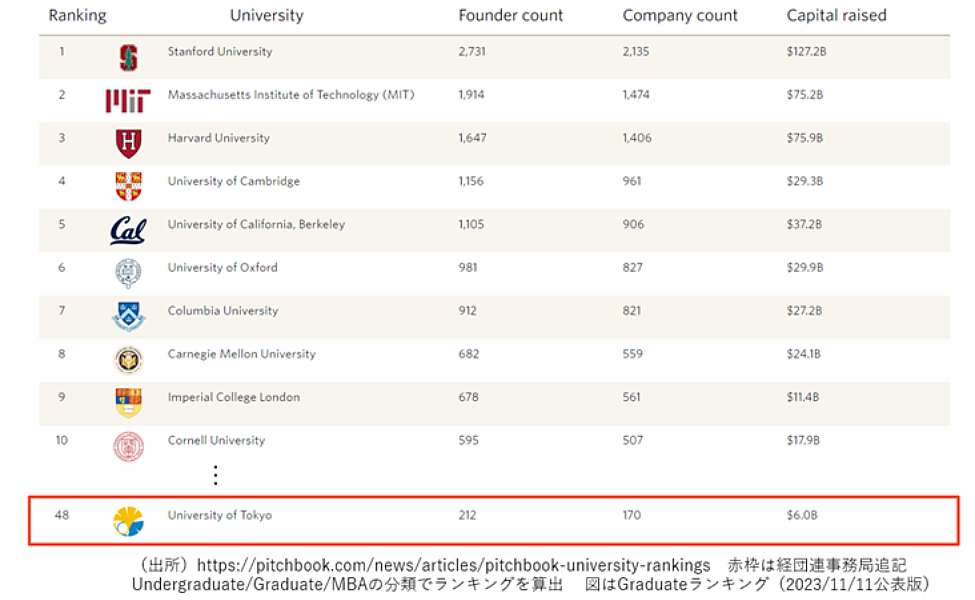
Task: Click Harvard's company count 1,406
Action: 637,138
